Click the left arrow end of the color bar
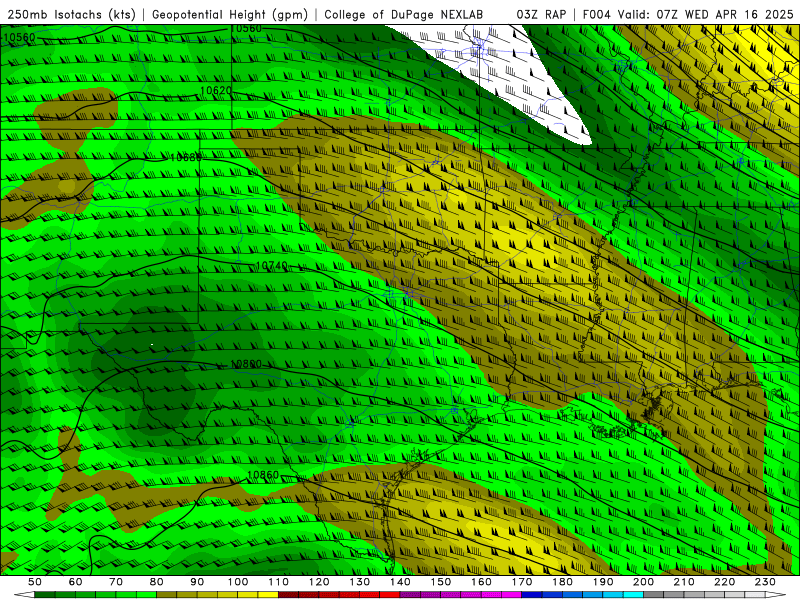This screenshot has height=600, width=800. 24,594
